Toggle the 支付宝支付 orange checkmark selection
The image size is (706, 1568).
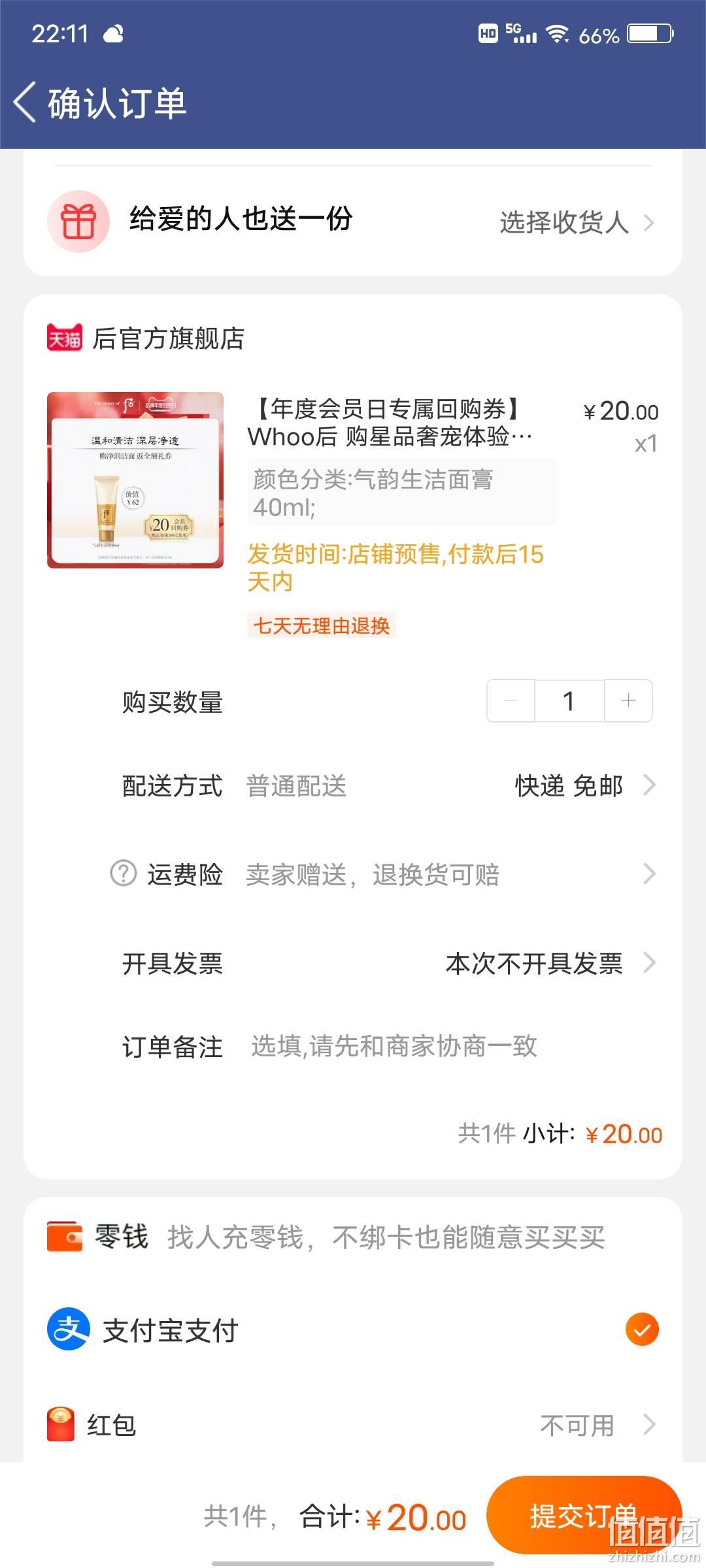tap(642, 1330)
